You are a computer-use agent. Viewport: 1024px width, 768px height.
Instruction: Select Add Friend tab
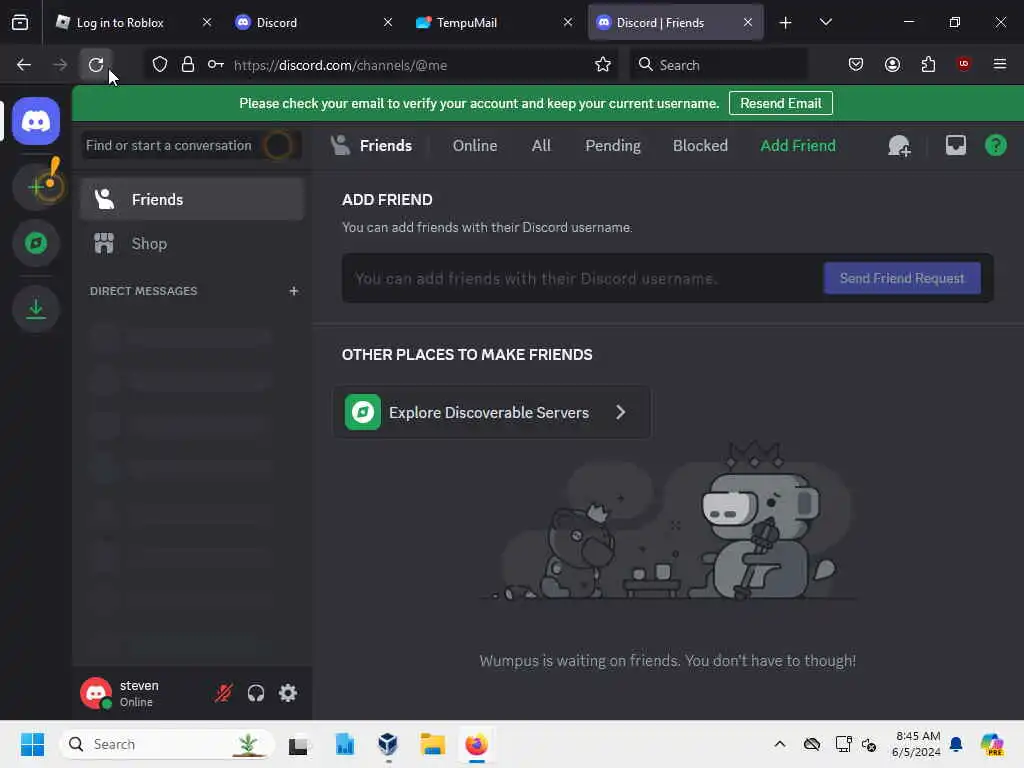tap(798, 146)
